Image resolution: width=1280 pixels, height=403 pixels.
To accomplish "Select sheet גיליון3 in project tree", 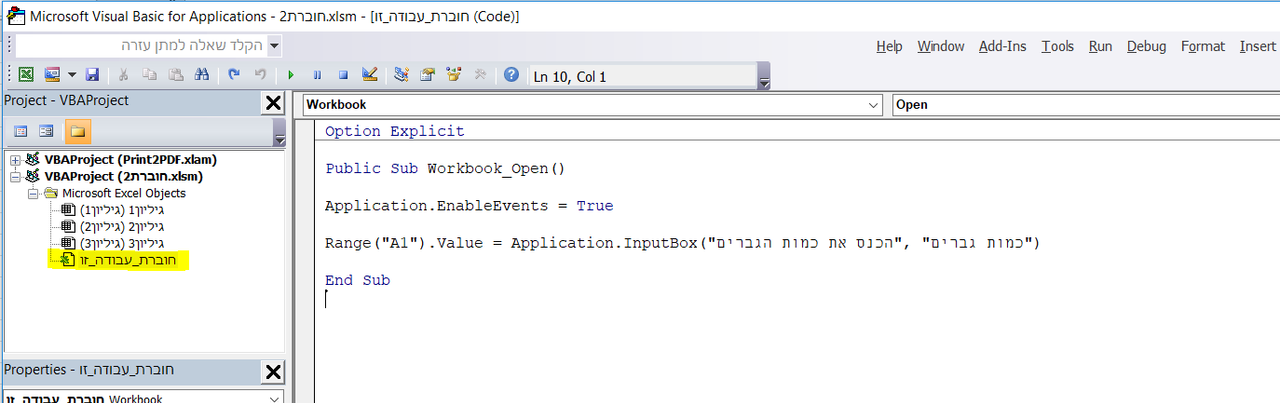I will pos(121,243).
